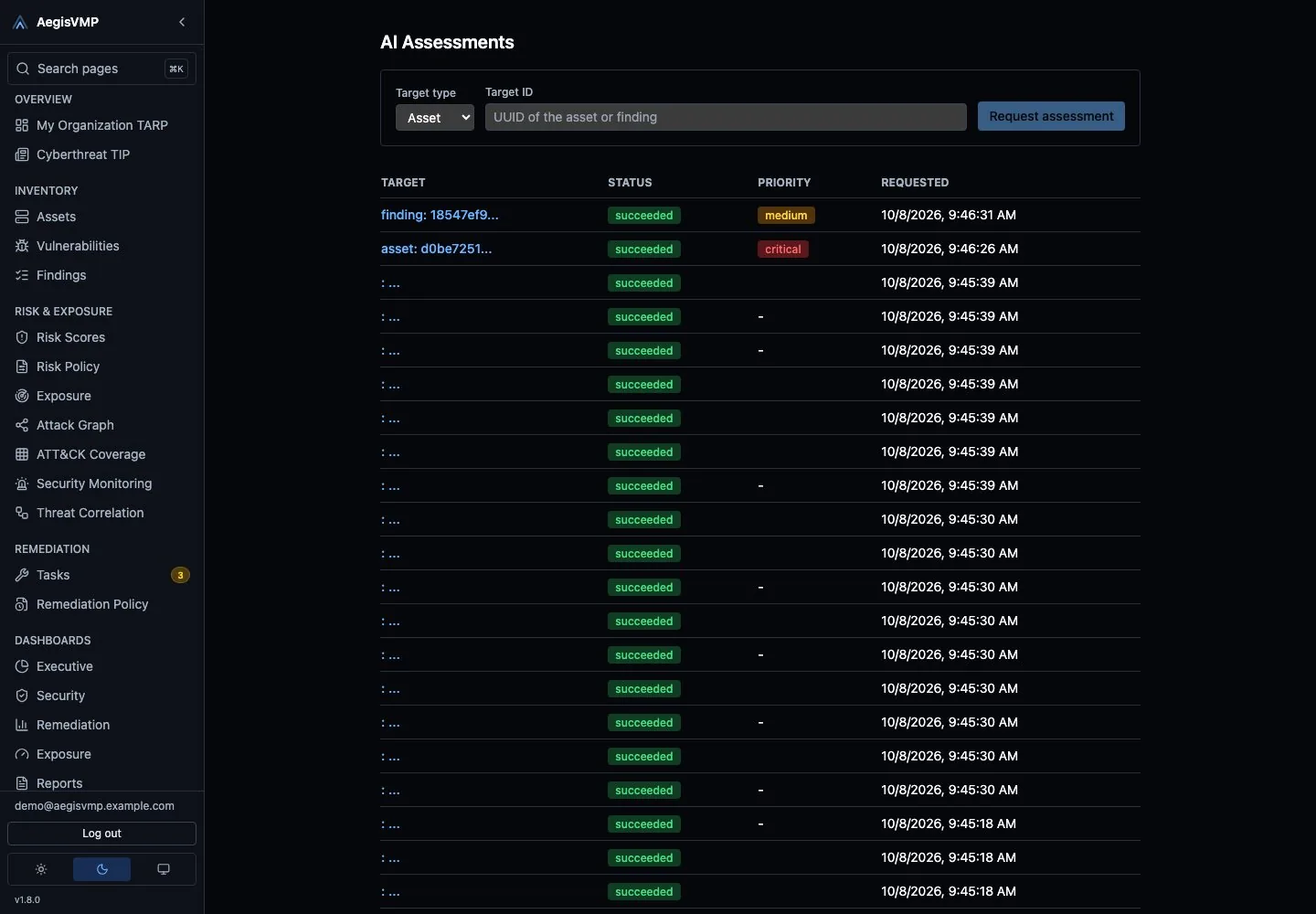This screenshot has height=914, width=1316.
Task: Select system theme monitor button
Action: coord(164,869)
